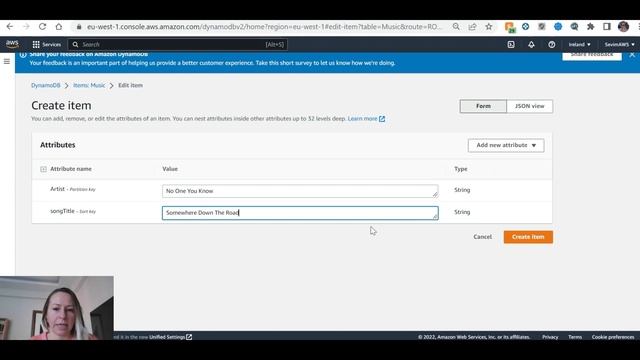Open the browser zoom magnifier icon
This screenshot has width=640, height=360.
[x=456, y=27]
